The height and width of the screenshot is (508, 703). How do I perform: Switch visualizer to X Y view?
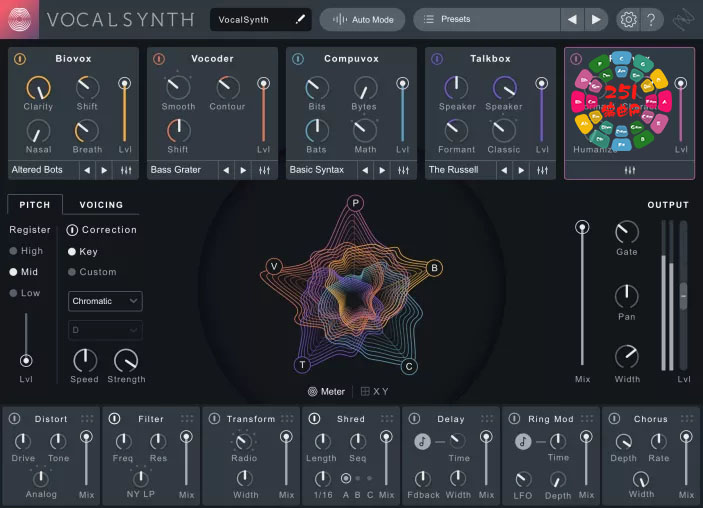[x=375, y=392]
